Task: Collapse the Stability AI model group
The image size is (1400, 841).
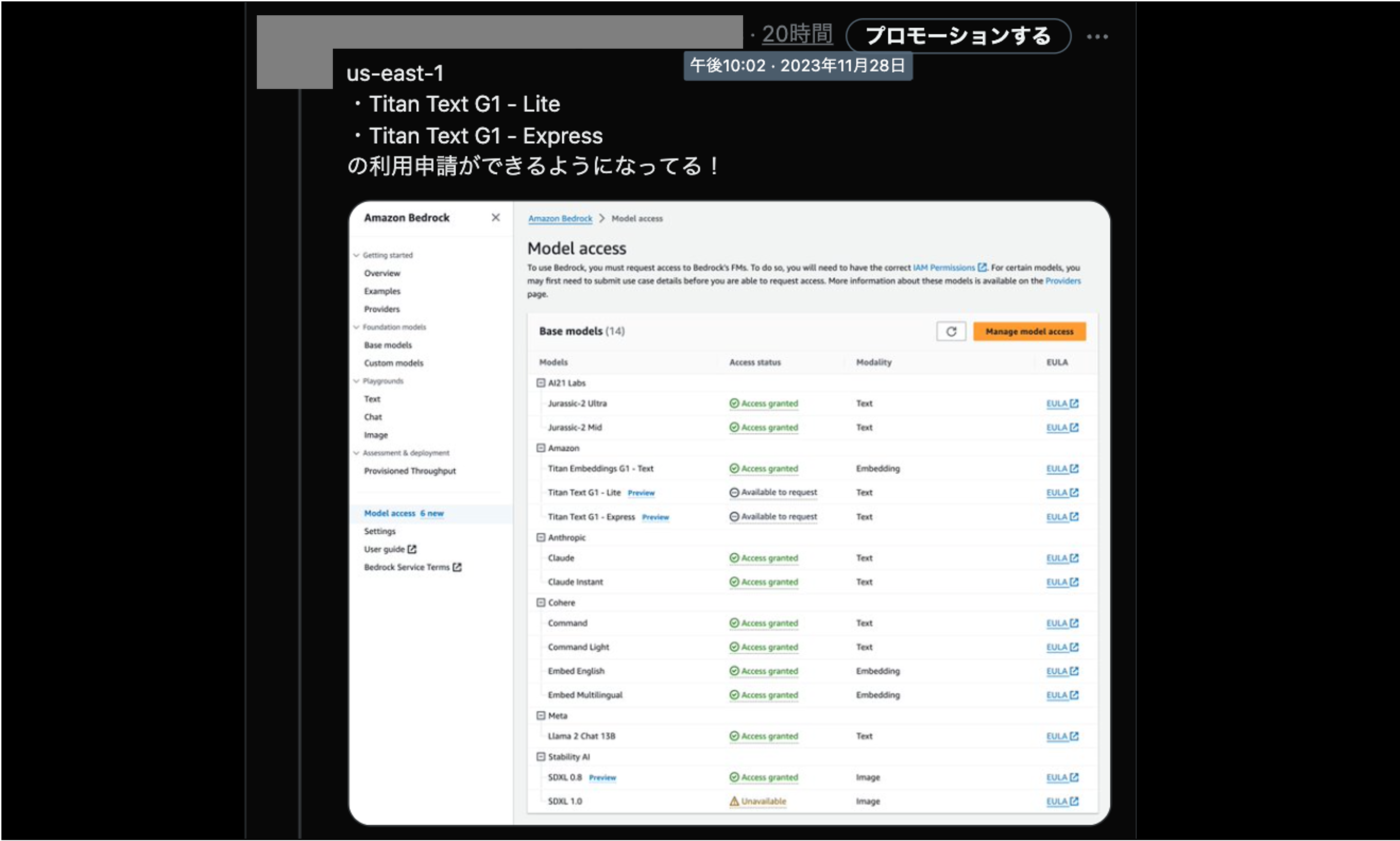Action: pos(541,757)
